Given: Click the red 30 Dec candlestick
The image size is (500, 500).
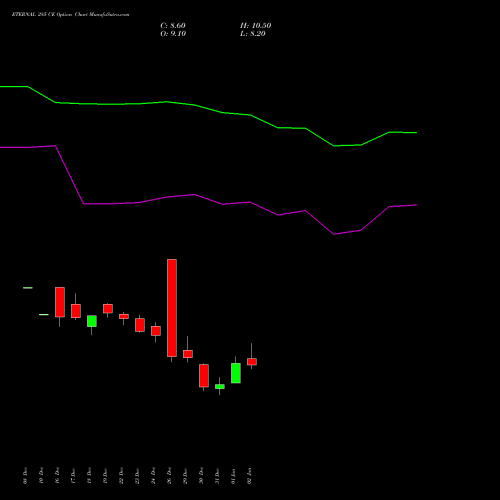Looking at the screenshot, I should pos(204,376).
